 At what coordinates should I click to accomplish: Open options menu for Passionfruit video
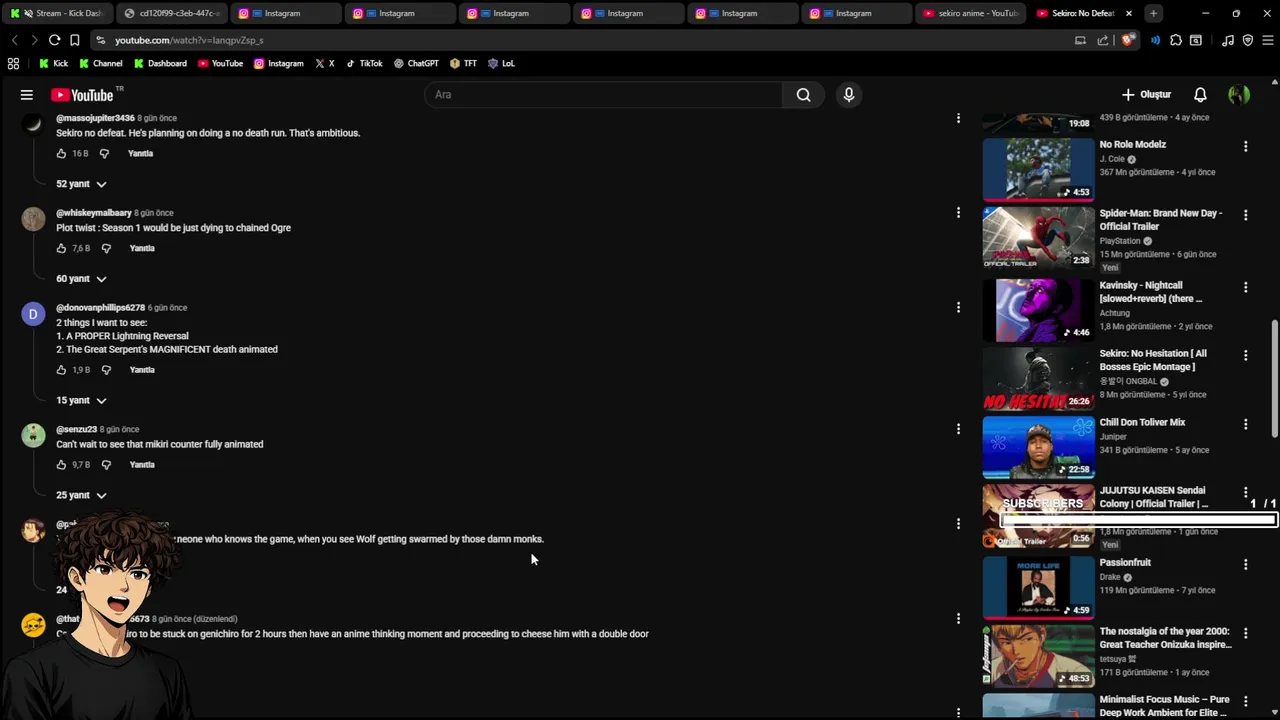point(1245,564)
